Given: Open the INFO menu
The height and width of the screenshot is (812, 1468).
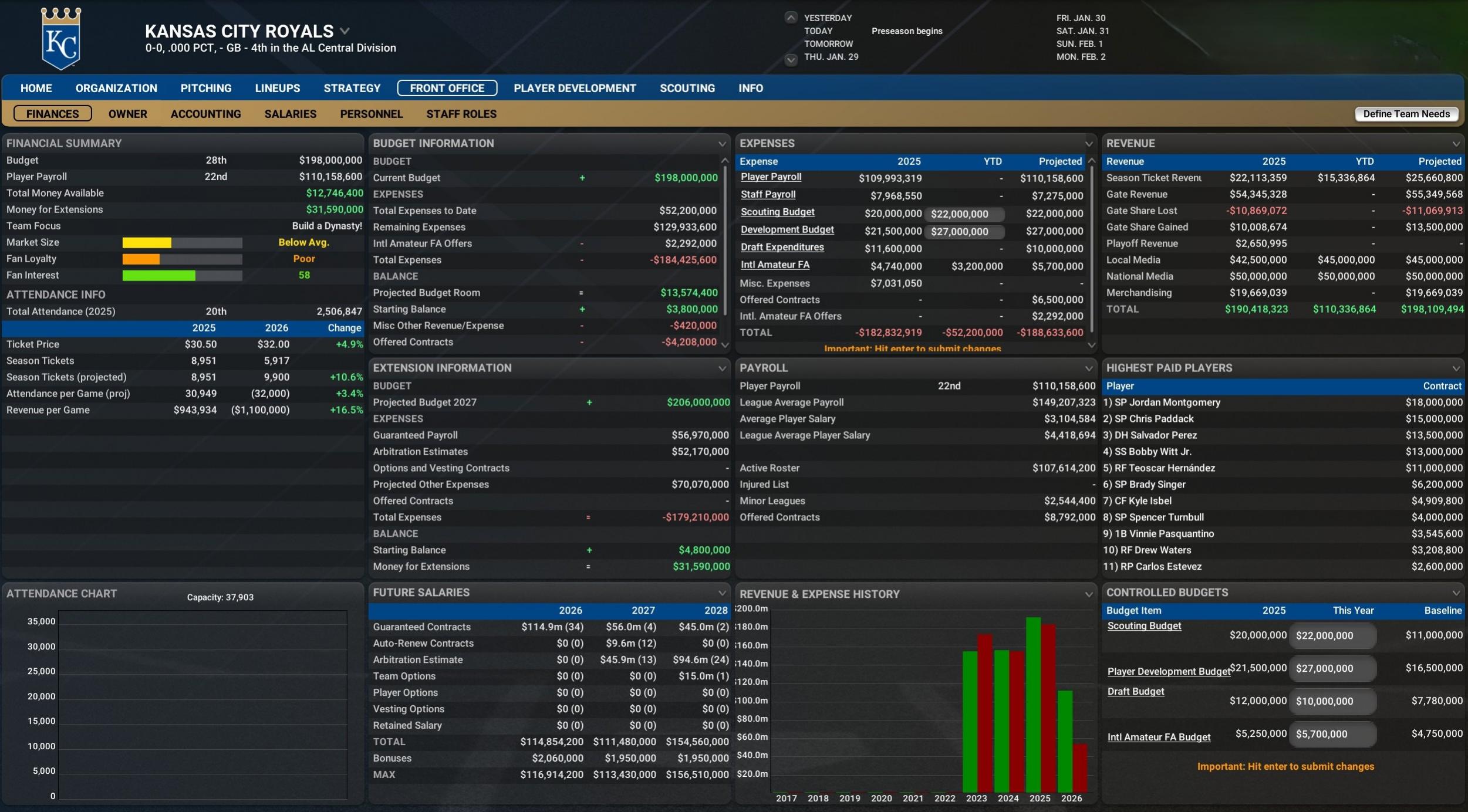Looking at the screenshot, I should [751, 88].
